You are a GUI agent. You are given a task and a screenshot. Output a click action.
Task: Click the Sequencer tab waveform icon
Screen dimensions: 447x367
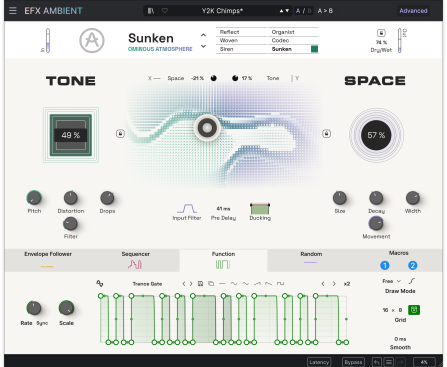click(135, 265)
